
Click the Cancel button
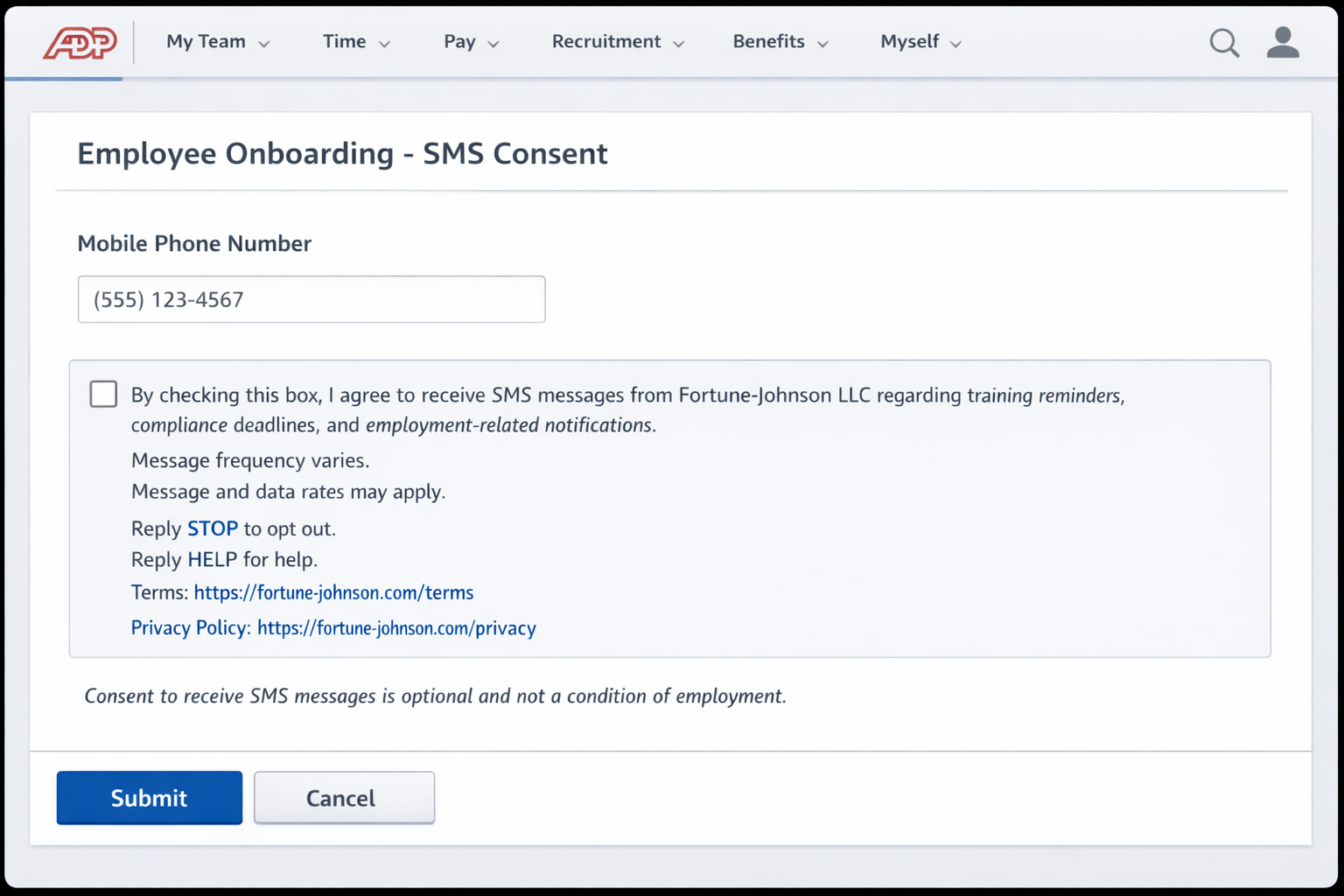[343, 797]
